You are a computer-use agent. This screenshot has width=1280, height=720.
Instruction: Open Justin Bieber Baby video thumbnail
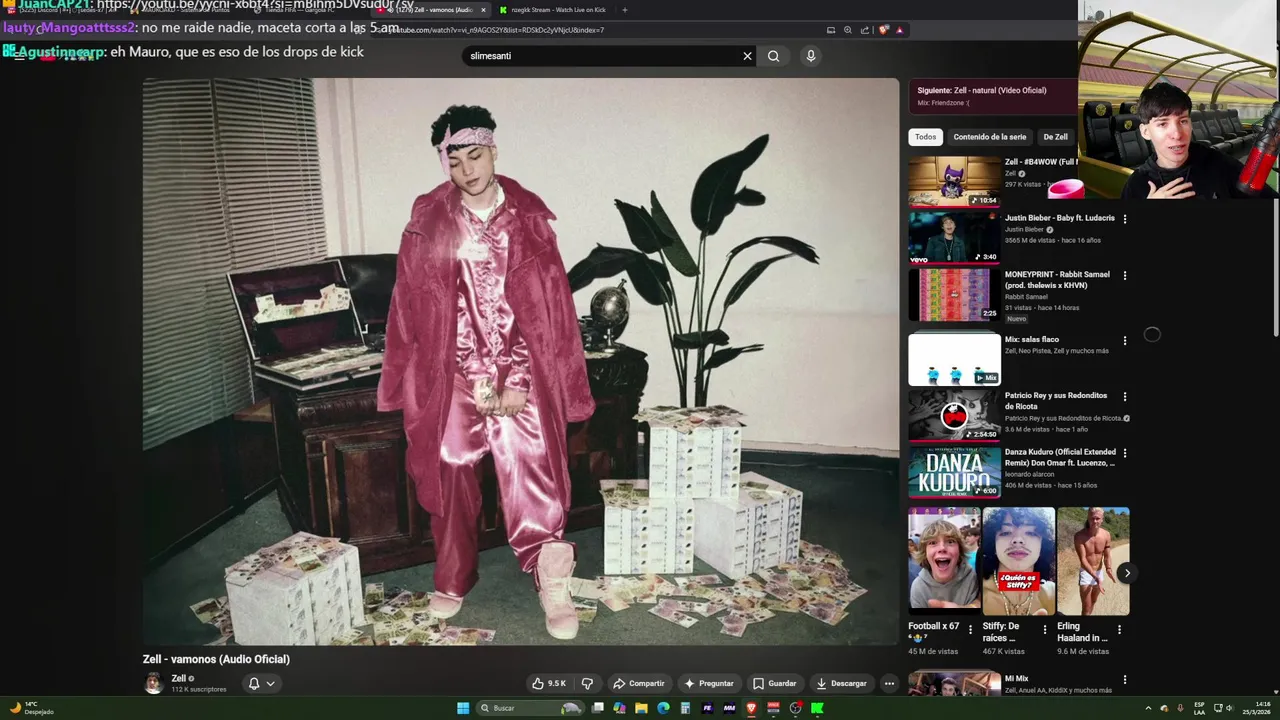point(954,237)
